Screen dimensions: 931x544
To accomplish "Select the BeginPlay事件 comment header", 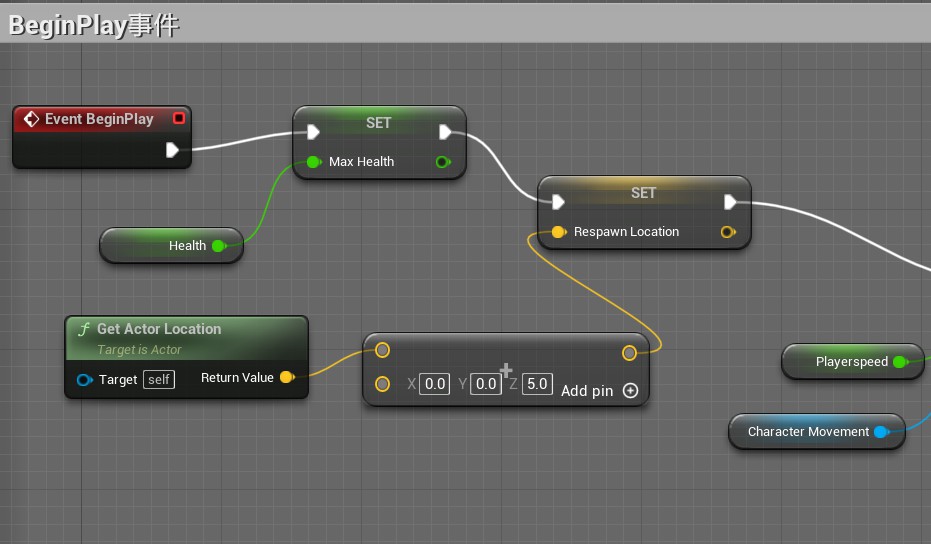I will coord(94,26).
